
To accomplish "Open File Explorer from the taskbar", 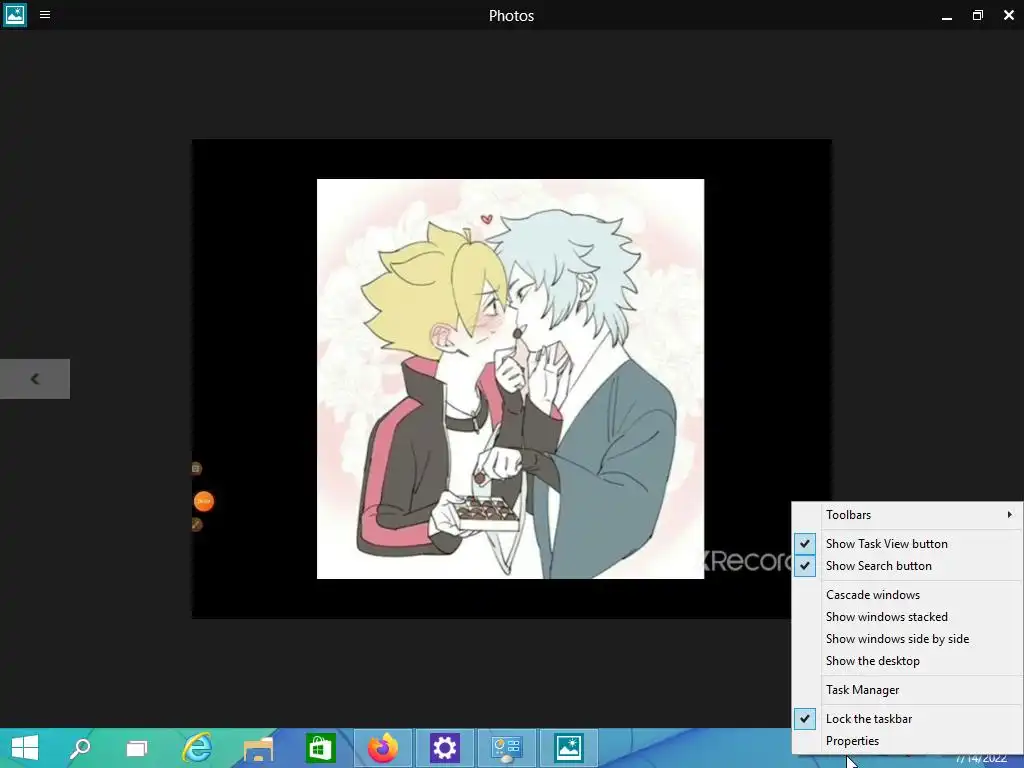I will click(x=259, y=749).
